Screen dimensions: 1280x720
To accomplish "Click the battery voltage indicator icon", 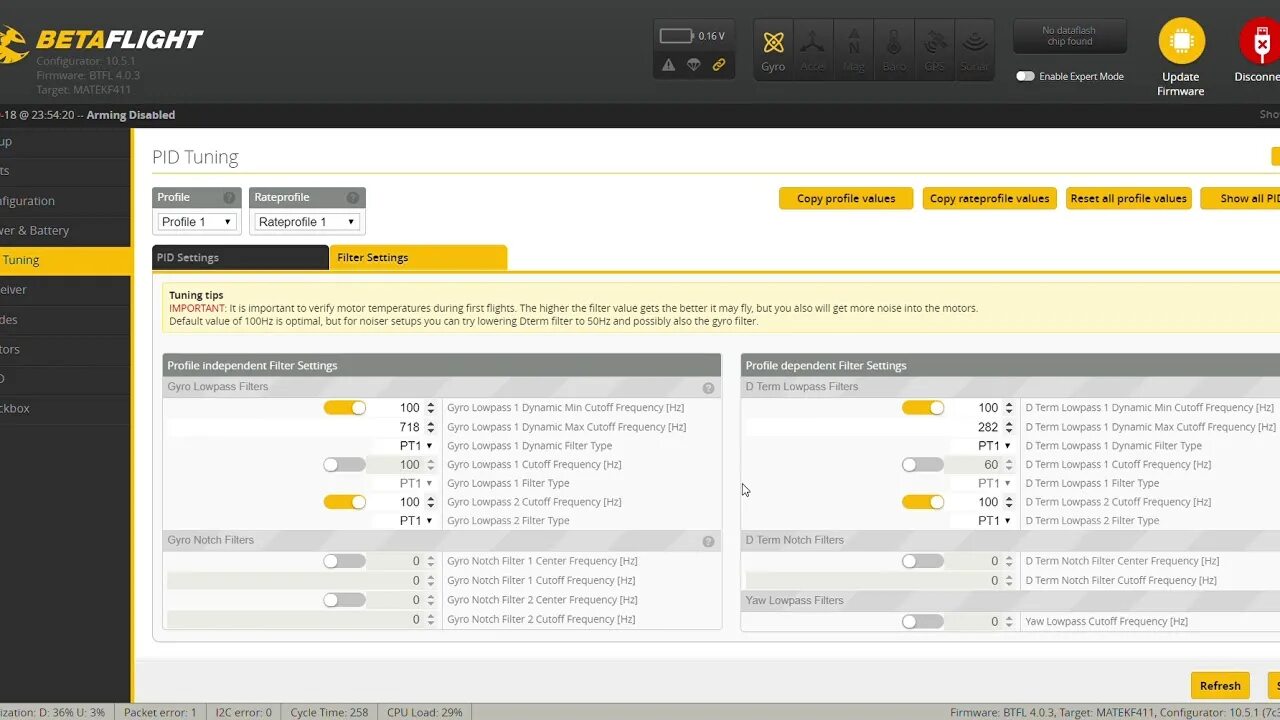I will point(677,36).
